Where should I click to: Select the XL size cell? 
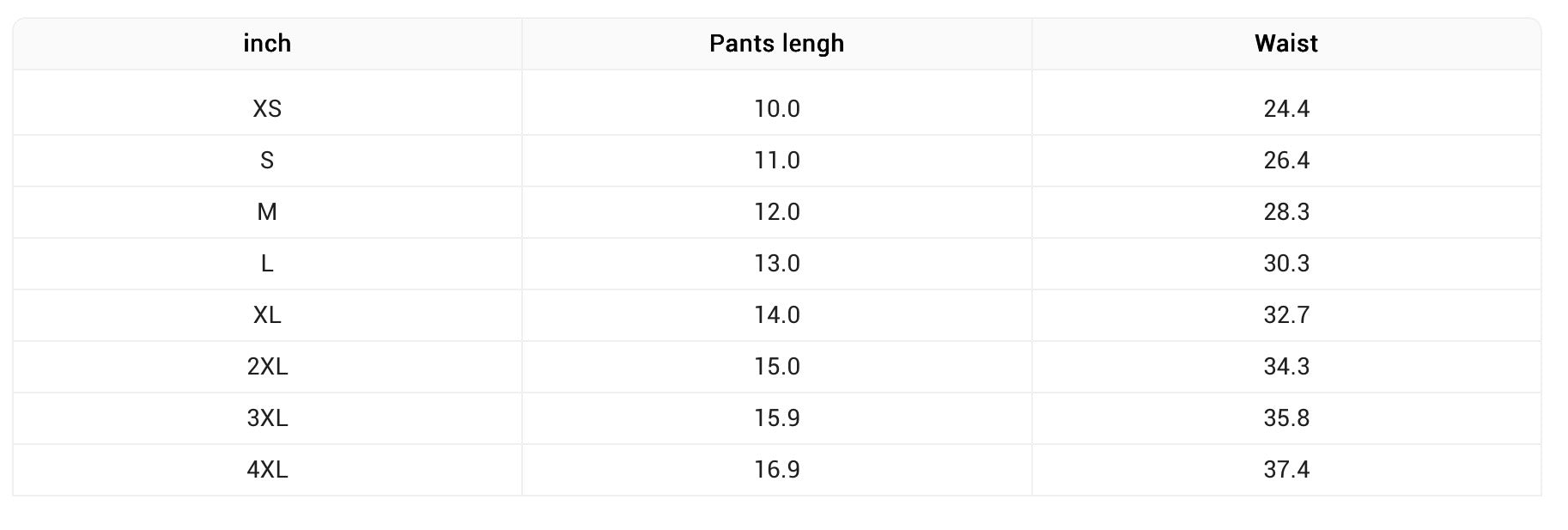coord(267,315)
